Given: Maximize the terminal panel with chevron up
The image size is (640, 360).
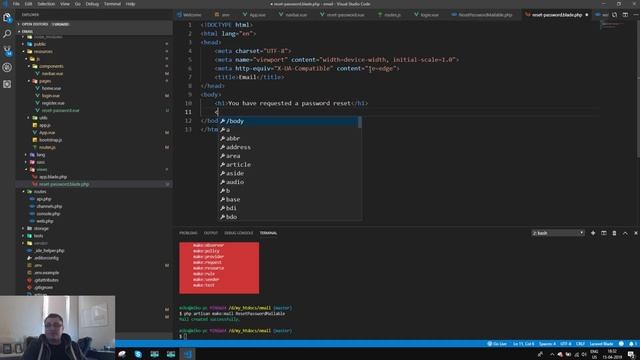Looking at the screenshot, I should coord(625,233).
